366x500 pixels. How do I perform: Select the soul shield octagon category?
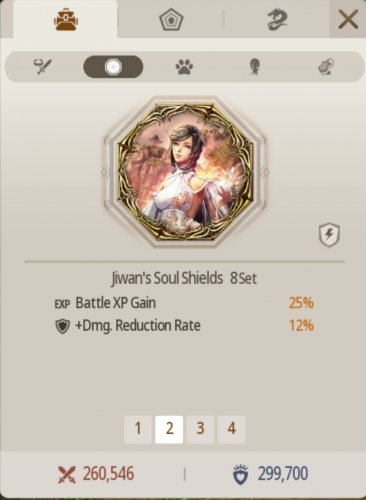point(113,67)
